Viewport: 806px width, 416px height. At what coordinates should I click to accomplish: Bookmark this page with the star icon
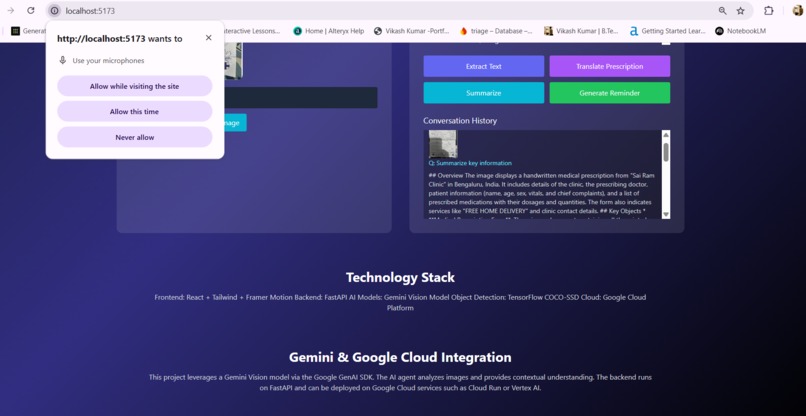(x=741, y=10)
